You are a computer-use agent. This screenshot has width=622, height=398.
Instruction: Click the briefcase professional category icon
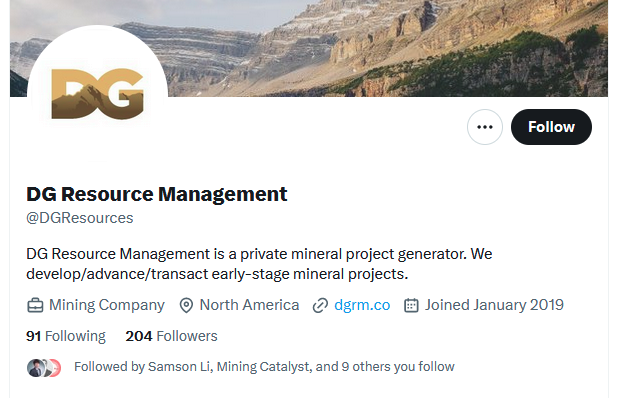[35, 306]
